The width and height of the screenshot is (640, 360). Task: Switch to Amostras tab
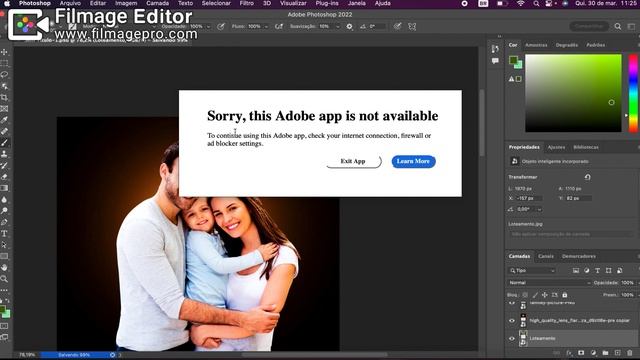tap(536, 45)
